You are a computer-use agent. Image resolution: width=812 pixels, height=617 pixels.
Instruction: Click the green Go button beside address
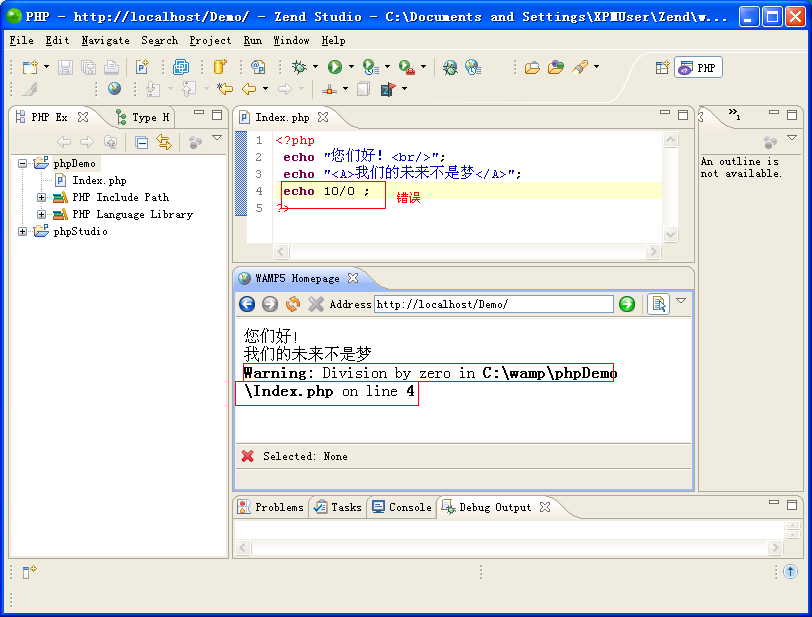tap(627, 304)
